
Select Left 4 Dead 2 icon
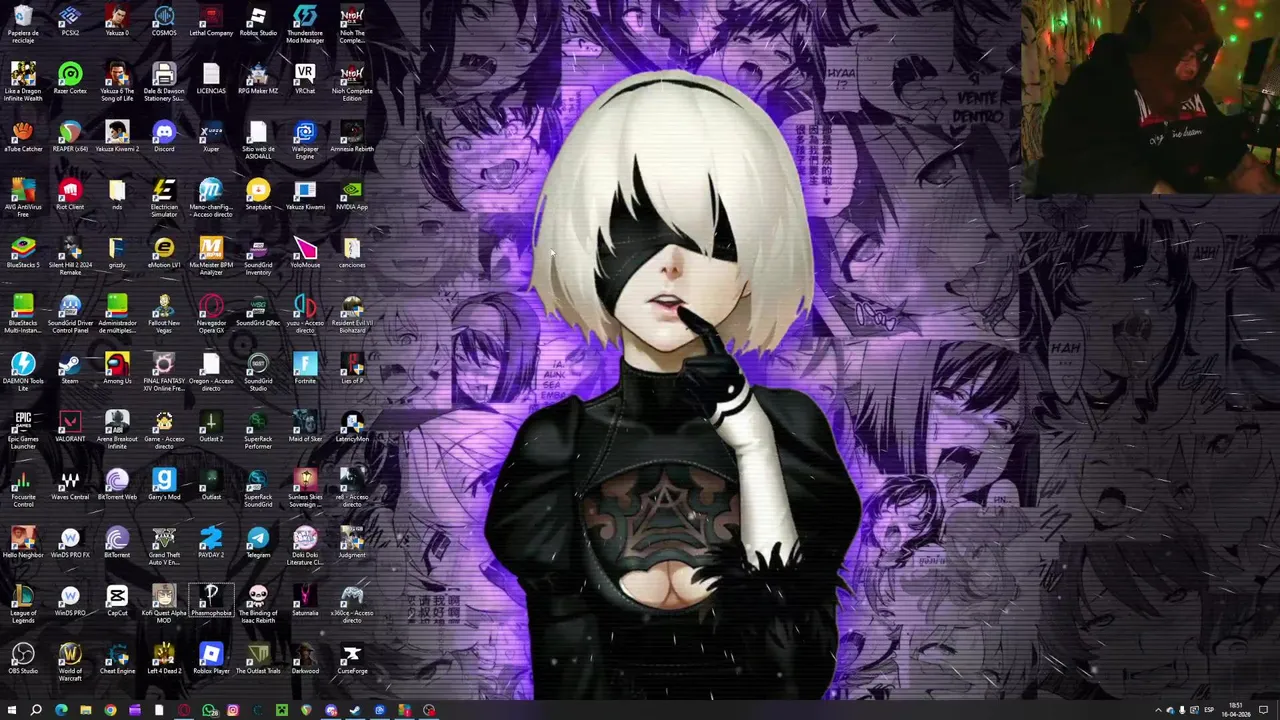(164, 659)
